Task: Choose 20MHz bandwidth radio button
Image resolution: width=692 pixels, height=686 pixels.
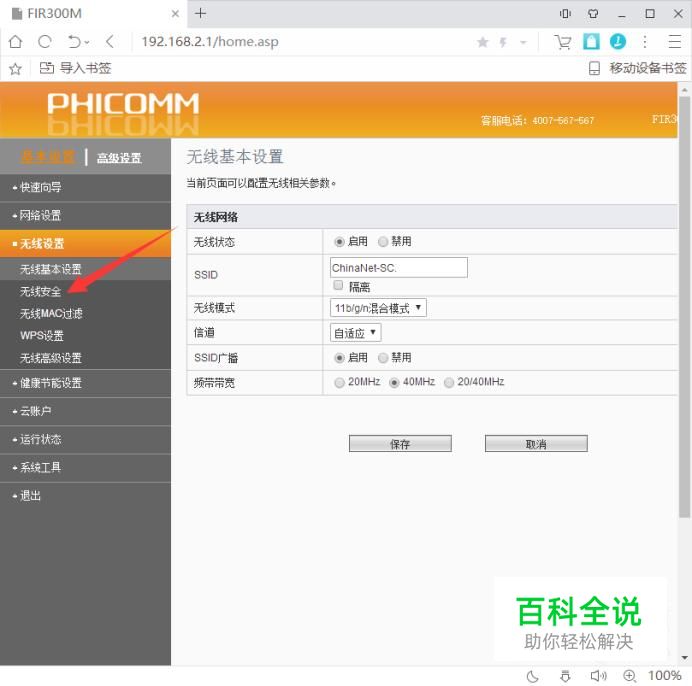Action: pos(339,383)
